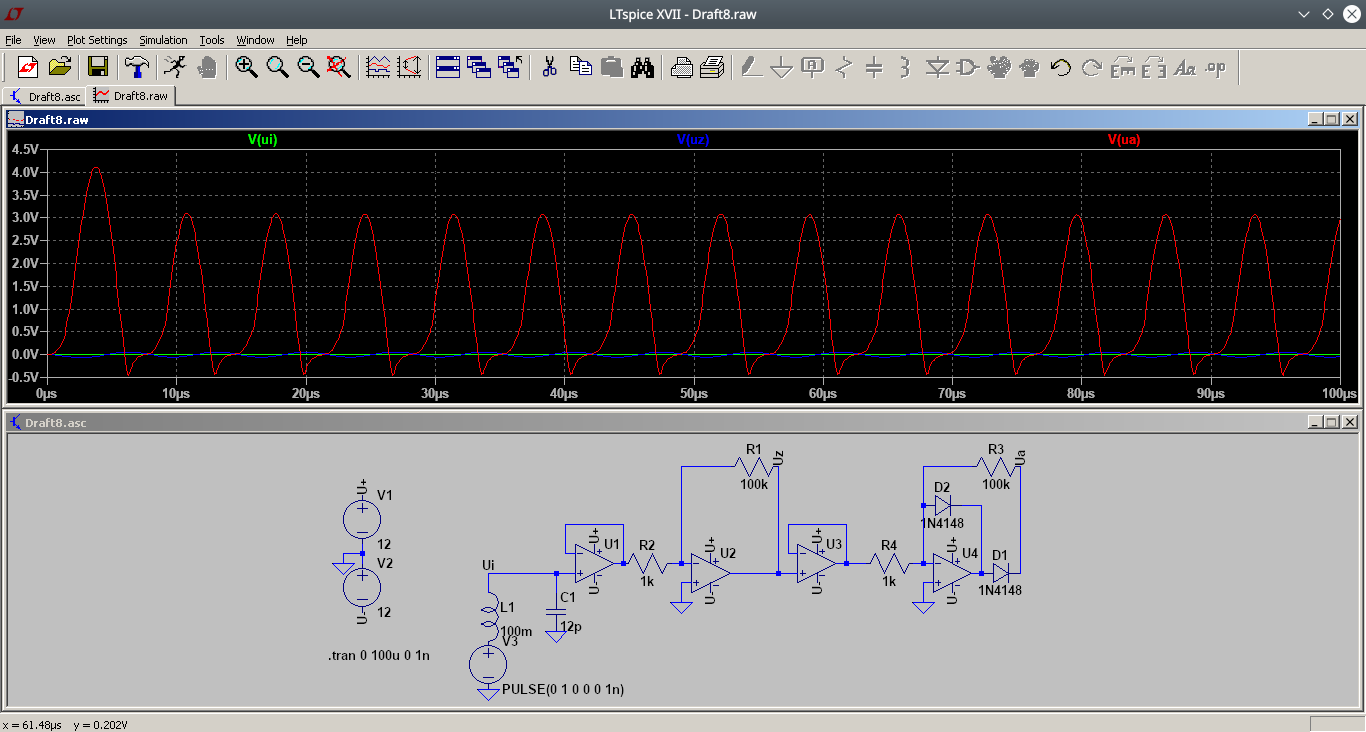Select the red V(ua) trace label
The image size is (1366, 732).
(1123, 140)
